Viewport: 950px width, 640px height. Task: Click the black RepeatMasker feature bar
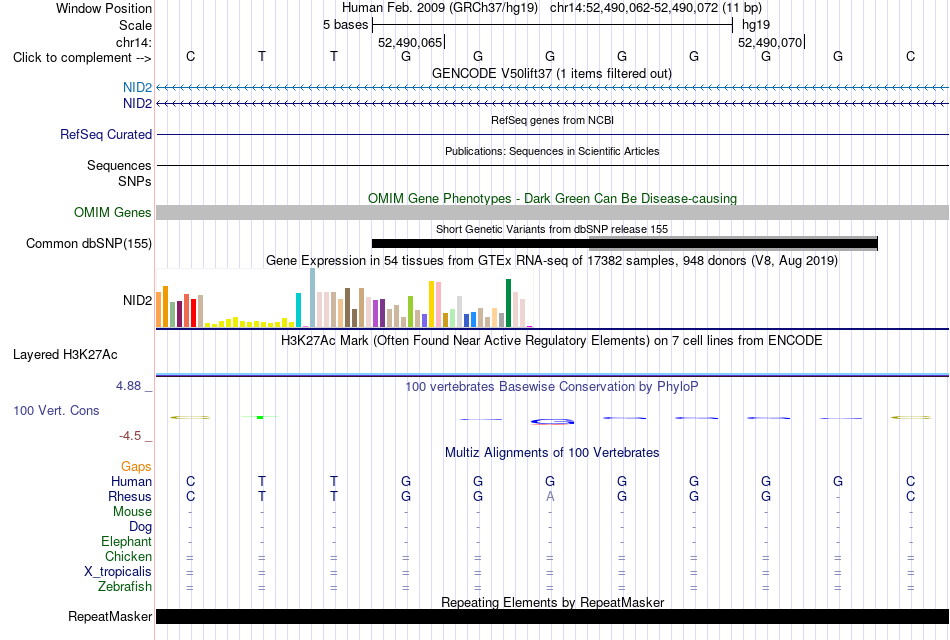click(552, 616)
